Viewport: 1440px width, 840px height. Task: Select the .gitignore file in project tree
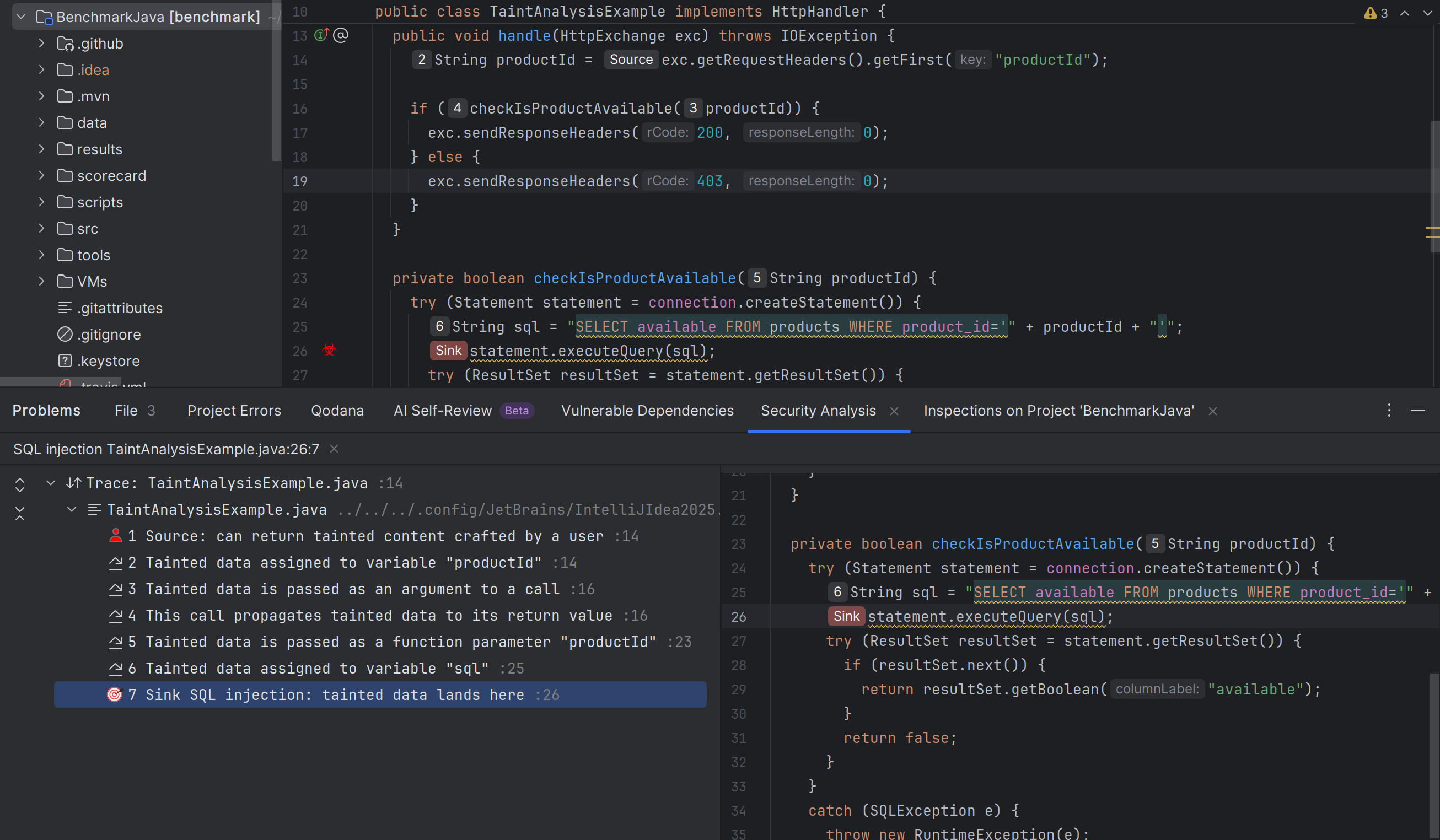coord(109,334)
